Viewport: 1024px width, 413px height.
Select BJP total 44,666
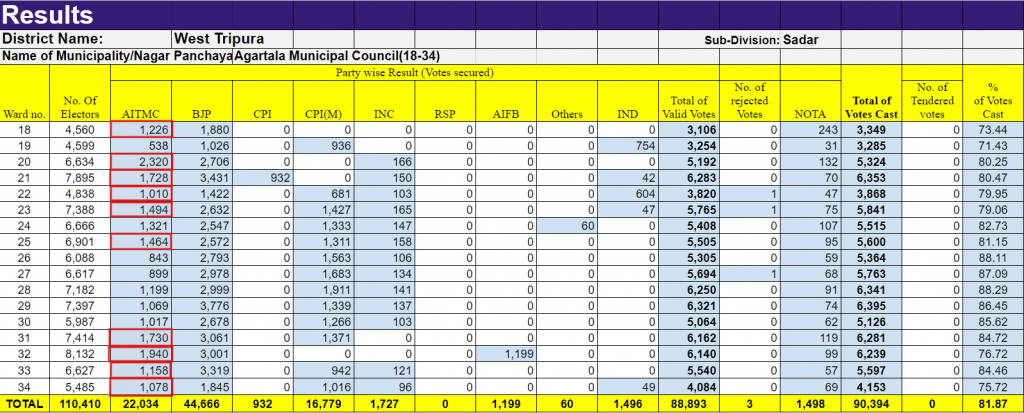[x=202, y=405]
